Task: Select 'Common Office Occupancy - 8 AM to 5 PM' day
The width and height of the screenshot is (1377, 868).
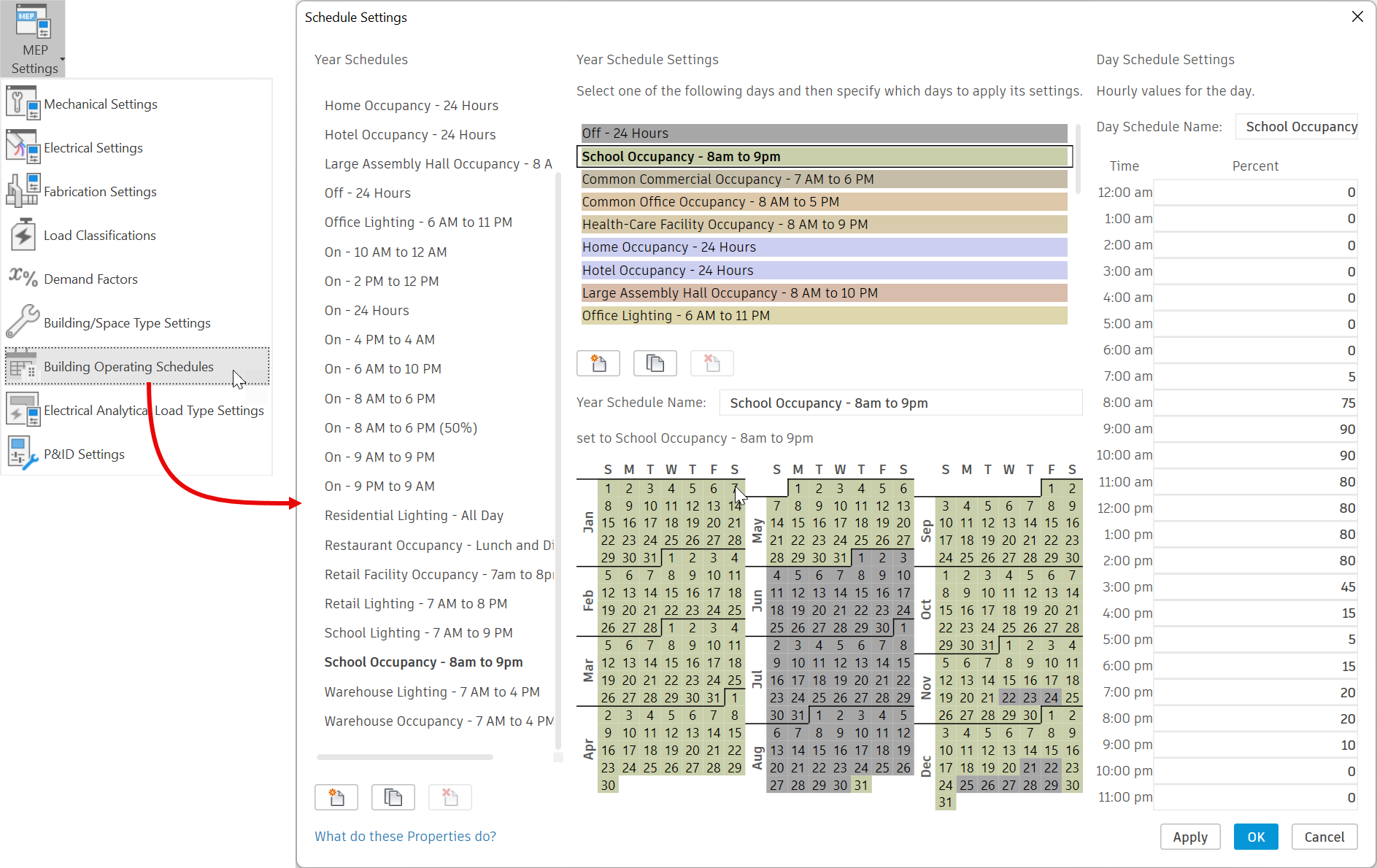Action: click(x=824, y=202)
